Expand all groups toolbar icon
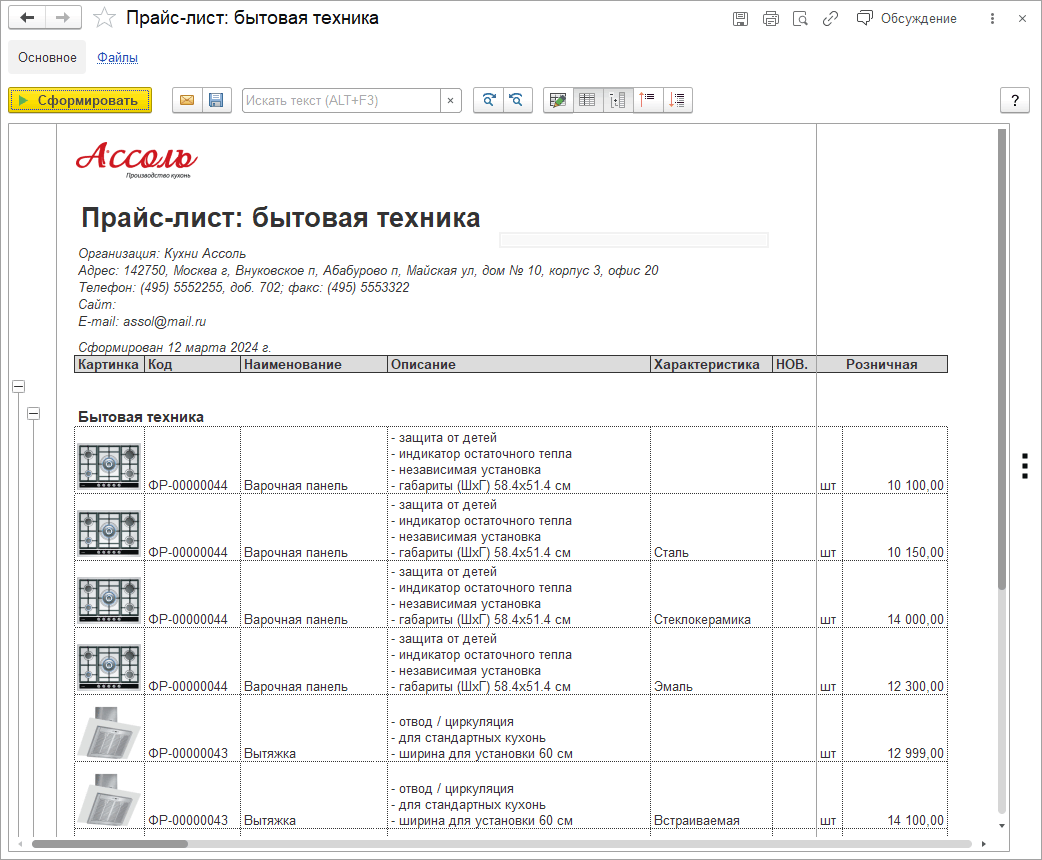The height and width of the screenshot is (860, 1042). point(678,100)
